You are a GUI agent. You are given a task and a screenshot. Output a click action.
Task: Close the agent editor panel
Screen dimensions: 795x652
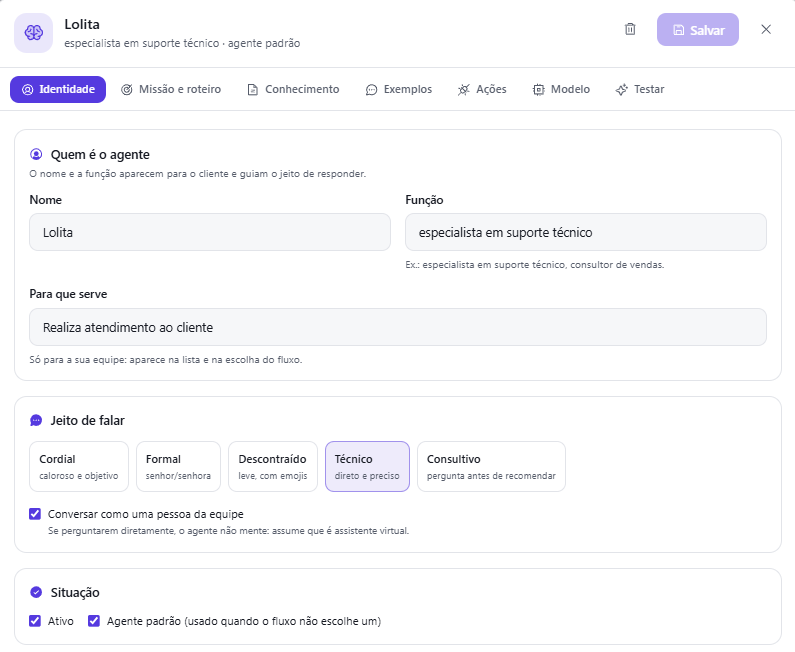point(766,29)
